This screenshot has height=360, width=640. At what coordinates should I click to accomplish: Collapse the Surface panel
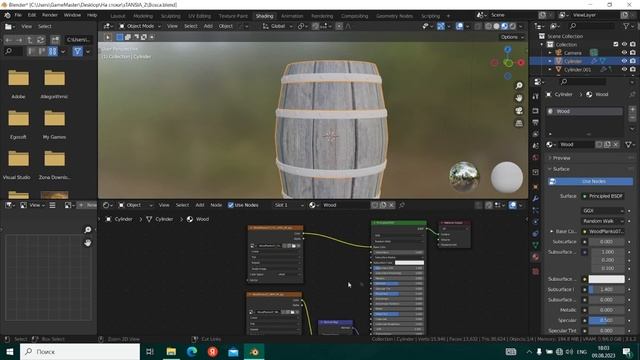coord(561,169)
